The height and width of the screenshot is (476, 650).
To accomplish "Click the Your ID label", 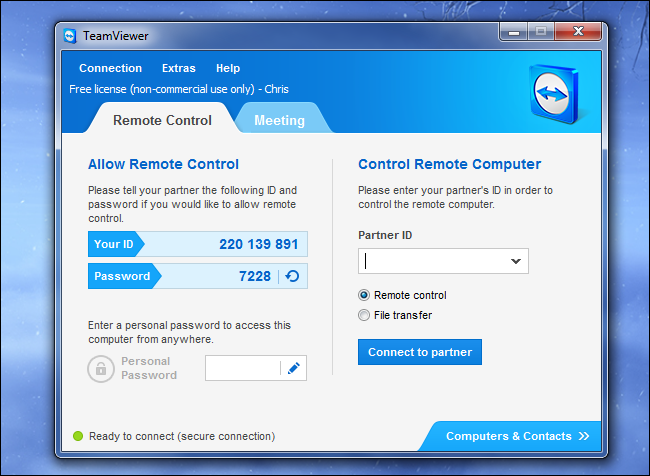I will click(114, 244).
